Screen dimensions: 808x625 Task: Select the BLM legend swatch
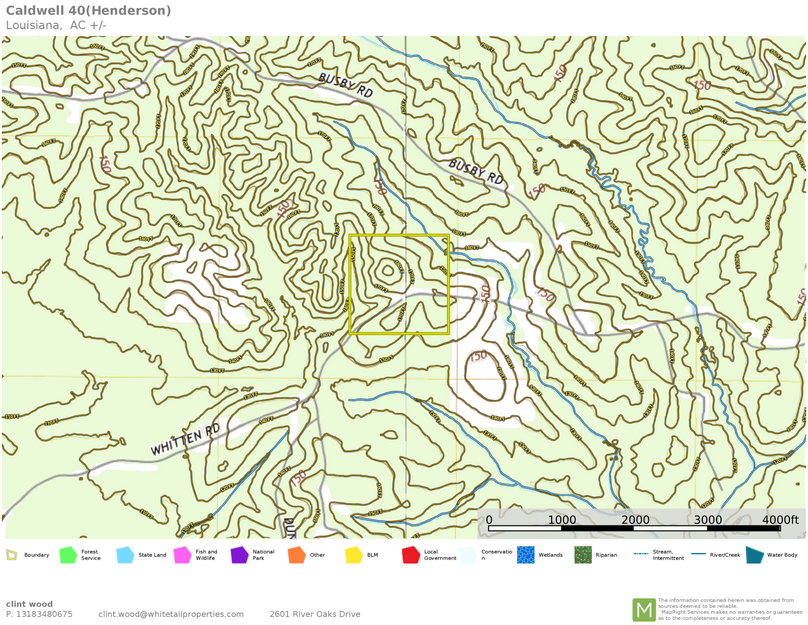point(352,555)
